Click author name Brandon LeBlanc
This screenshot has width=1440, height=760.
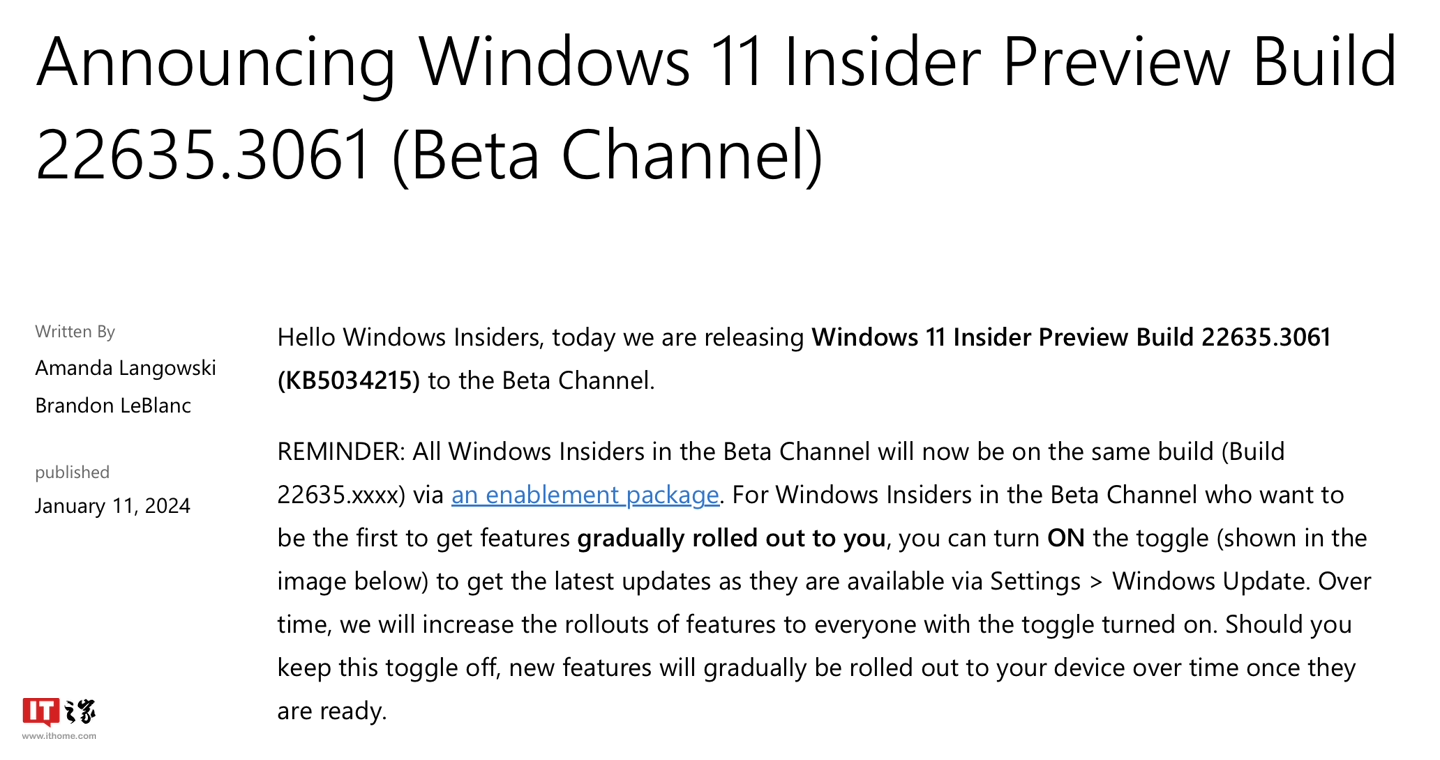tap(113, 405)
